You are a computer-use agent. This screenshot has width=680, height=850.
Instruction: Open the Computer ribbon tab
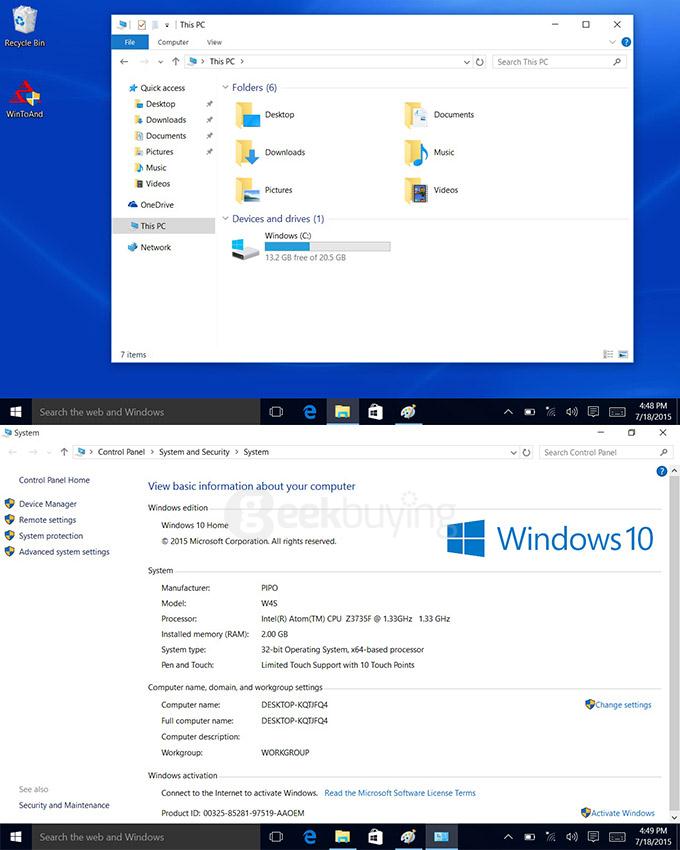pyautogui.click(x=173, y=42)
